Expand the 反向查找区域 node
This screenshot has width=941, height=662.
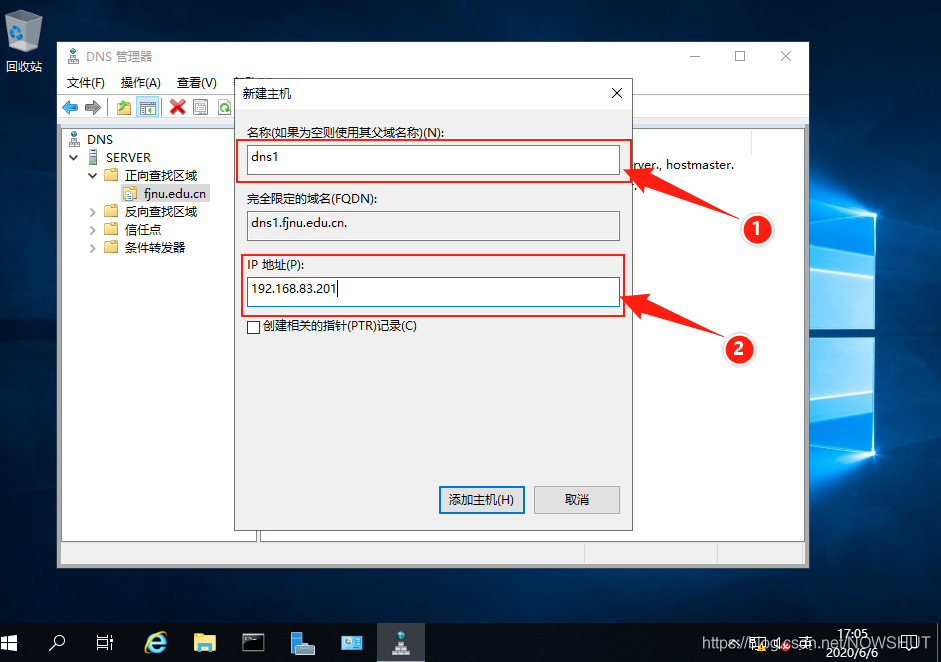click(x=92, y=212)
